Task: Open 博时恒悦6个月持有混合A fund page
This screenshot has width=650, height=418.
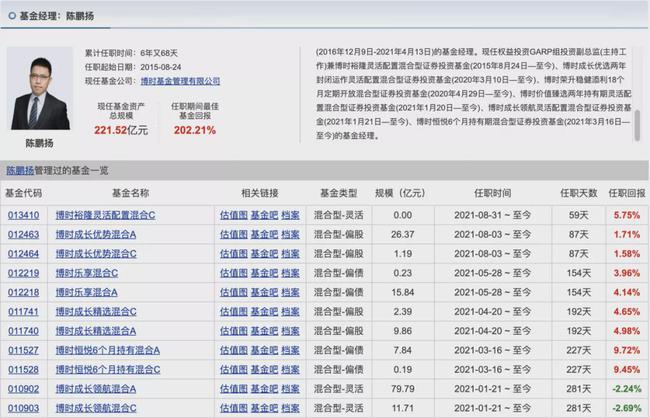Action: point(108,350)
